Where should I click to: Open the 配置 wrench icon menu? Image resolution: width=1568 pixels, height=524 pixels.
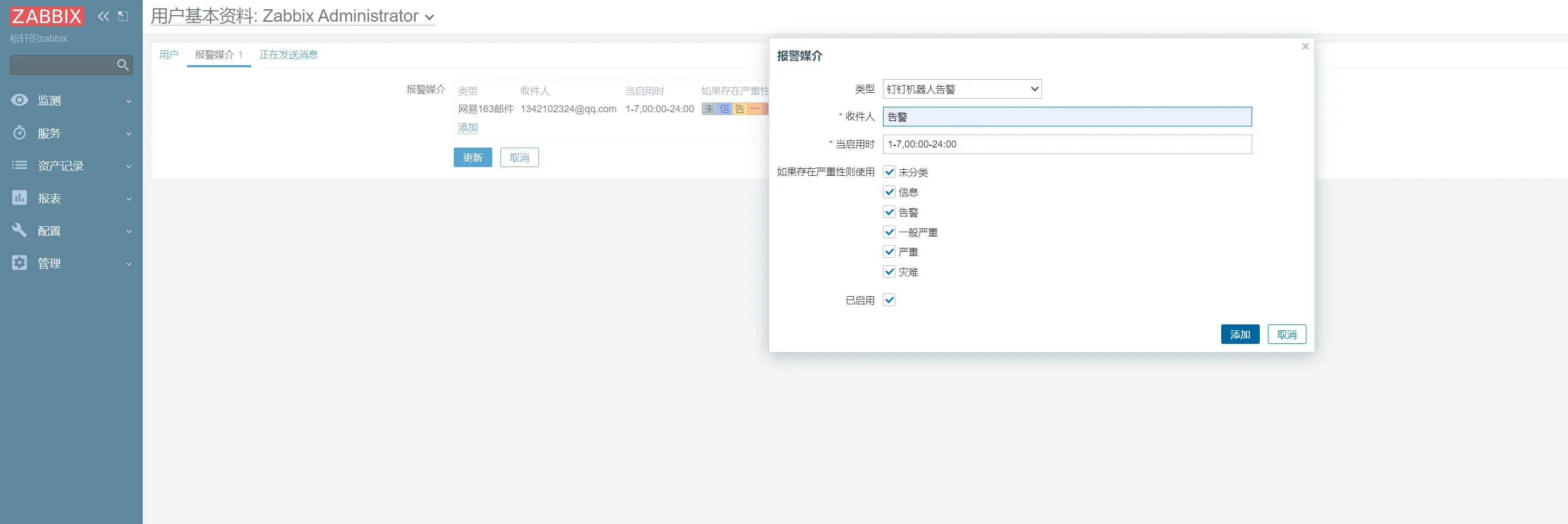20,231
